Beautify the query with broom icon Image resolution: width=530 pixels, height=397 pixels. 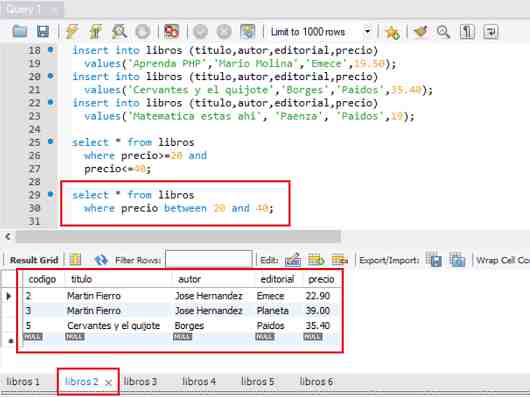(421, 32)
